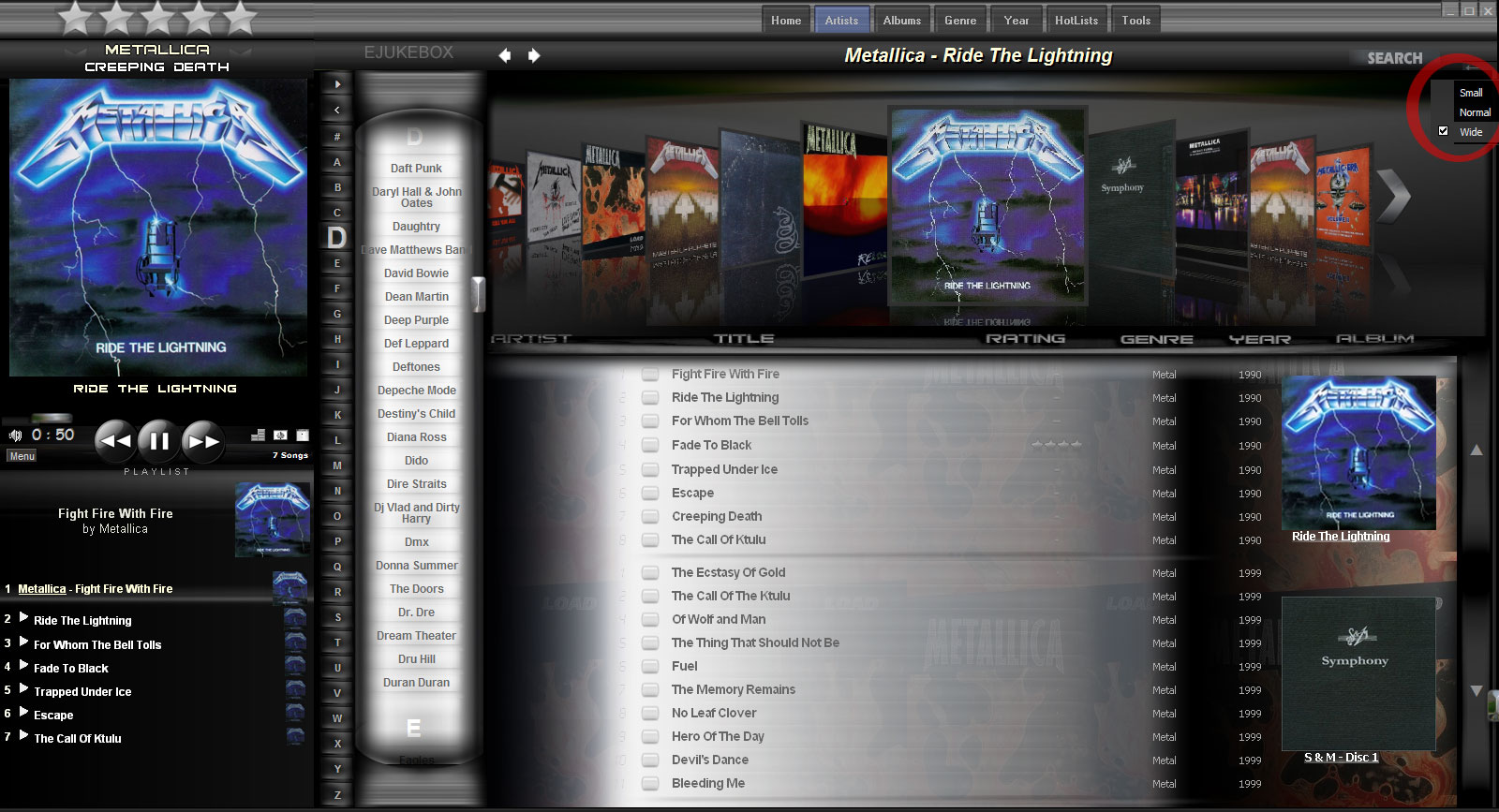
Task: Switch to the Albums tab
Action: click(x=901, y=20)
